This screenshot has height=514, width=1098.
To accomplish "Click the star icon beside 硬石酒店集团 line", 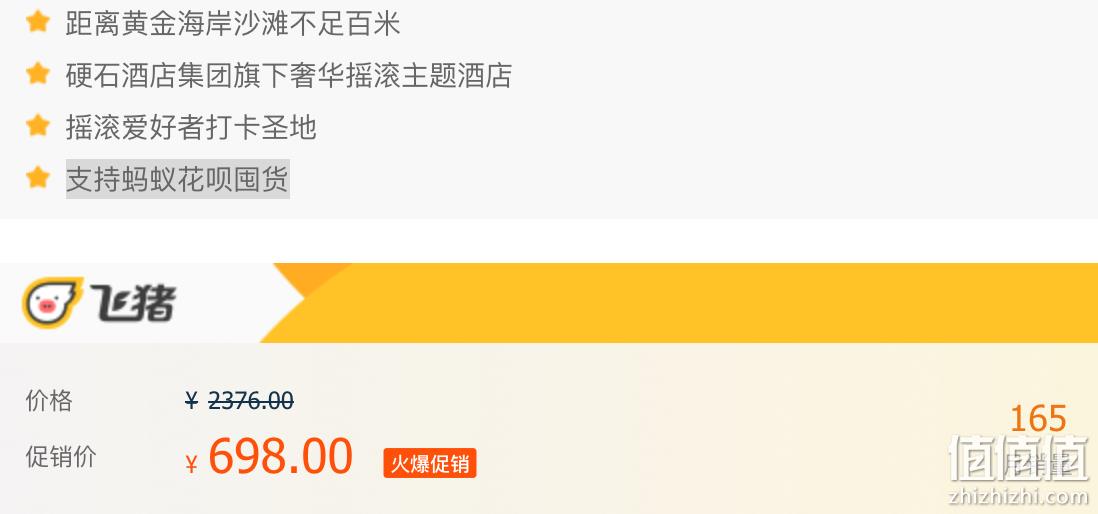I will pyautogui.click(x=38, y=74).
